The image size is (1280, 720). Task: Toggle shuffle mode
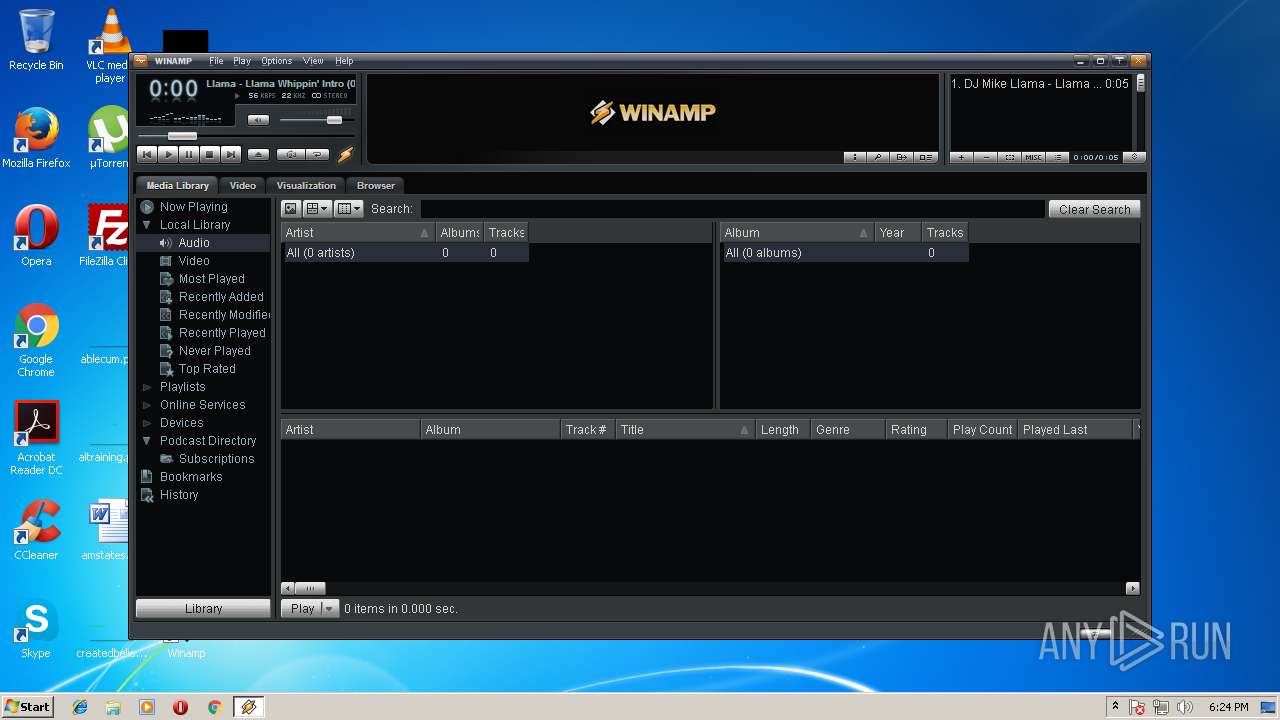[290, 154]
